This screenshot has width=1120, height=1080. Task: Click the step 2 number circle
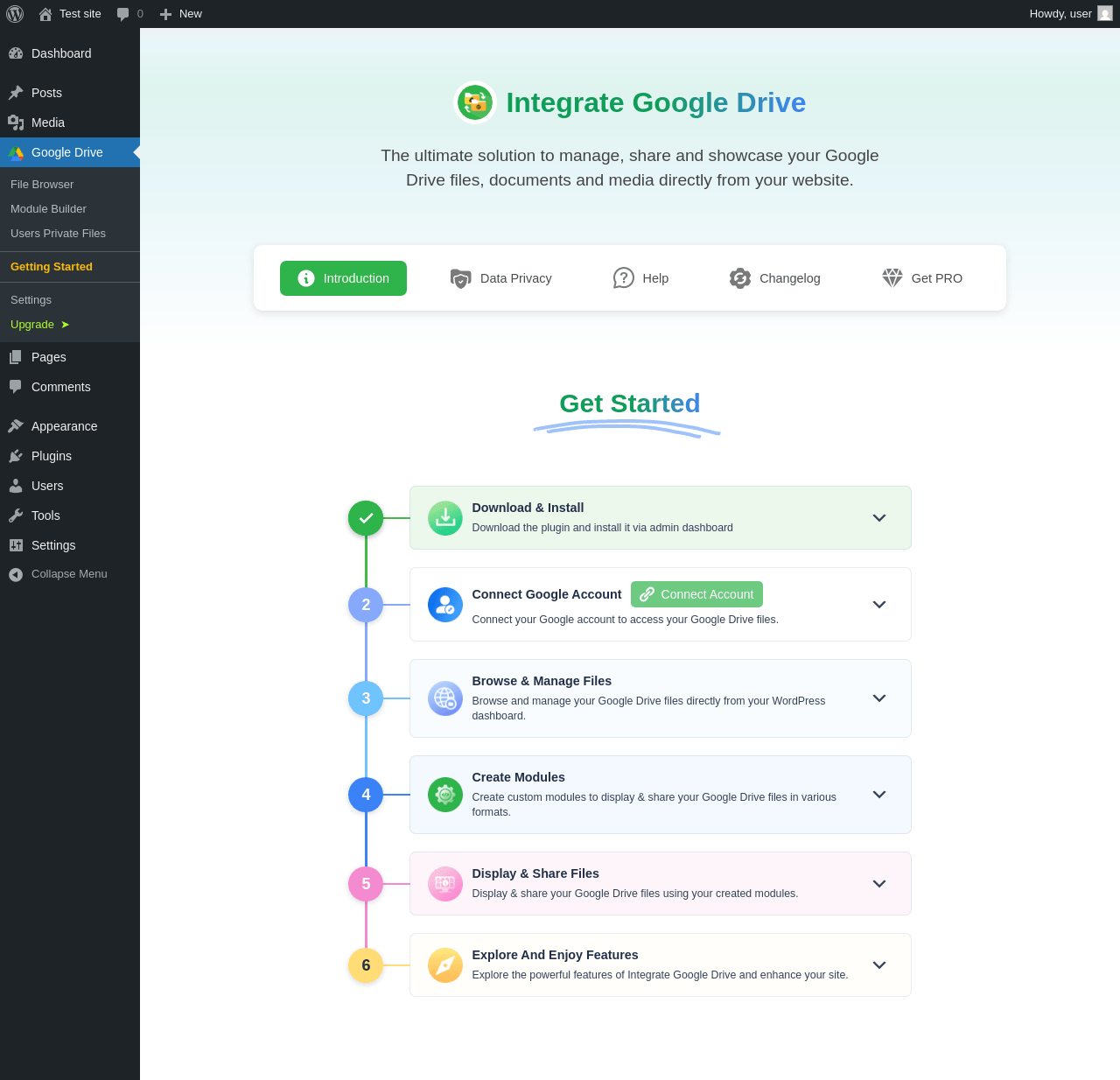tap(366, 605)
